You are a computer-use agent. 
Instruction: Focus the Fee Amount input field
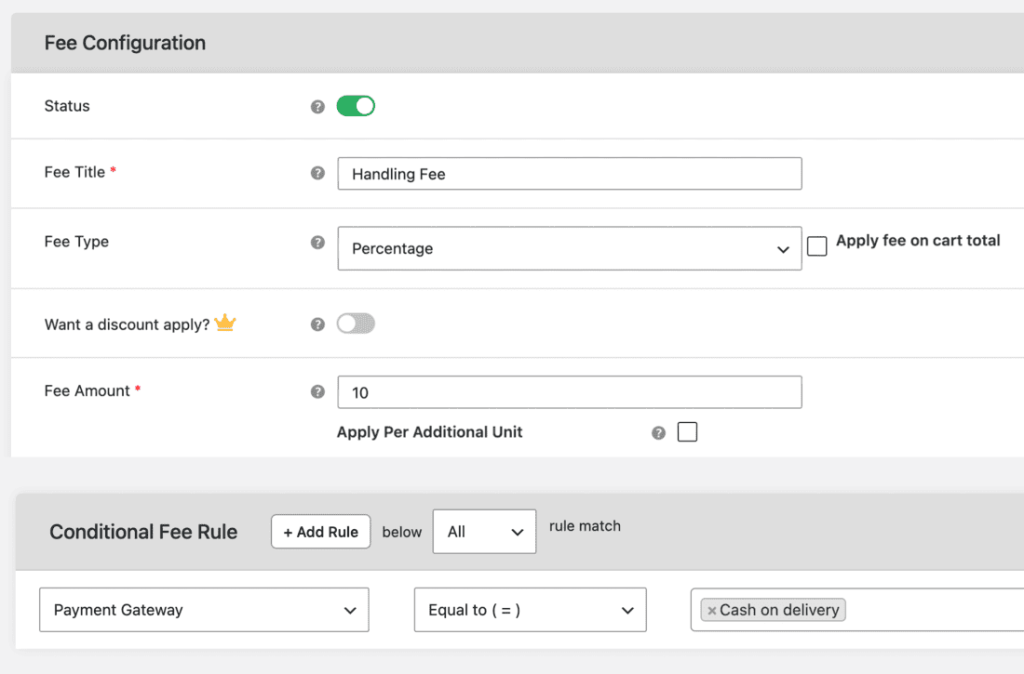tap(569, 392)
